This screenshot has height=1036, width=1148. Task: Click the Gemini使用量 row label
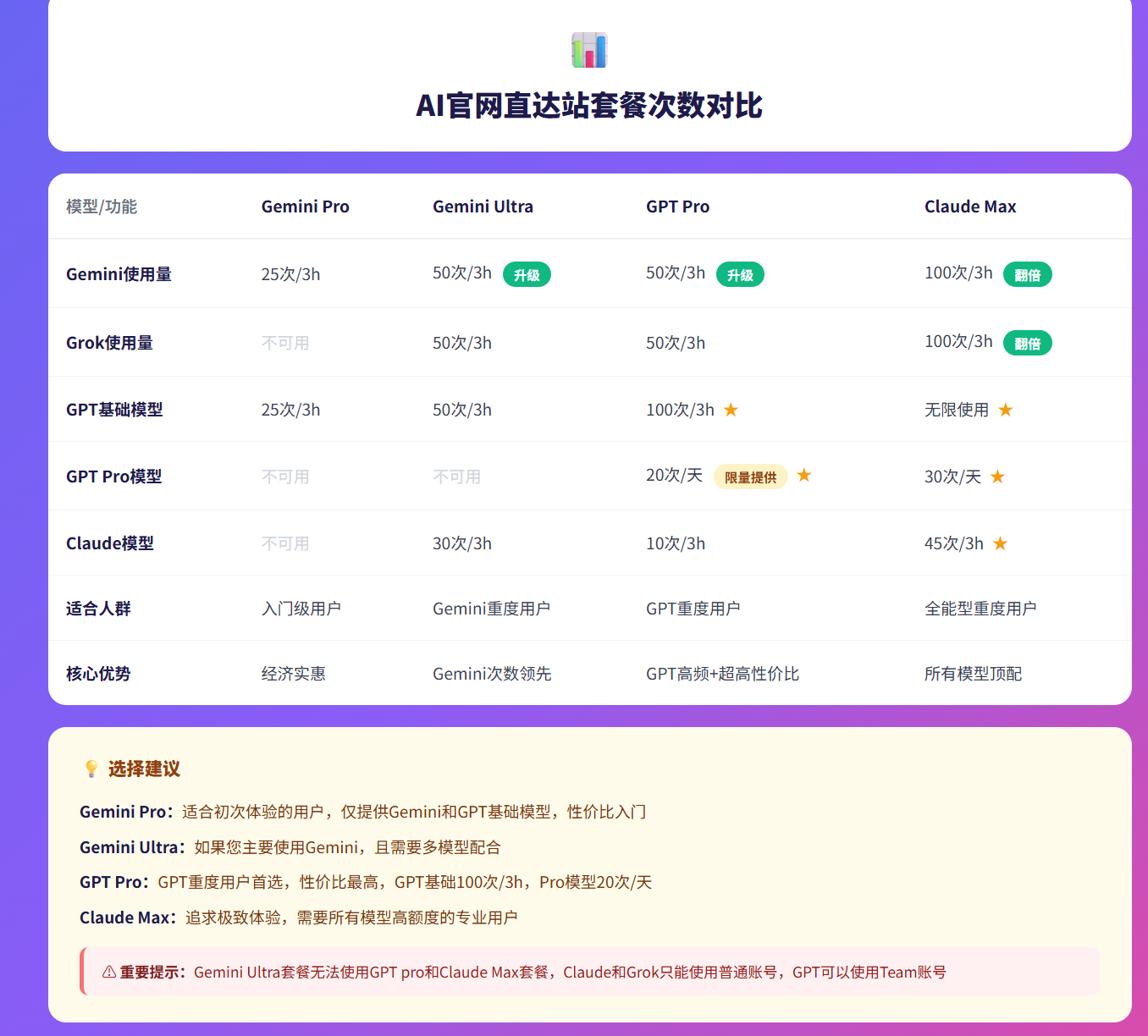click(119, 274)
